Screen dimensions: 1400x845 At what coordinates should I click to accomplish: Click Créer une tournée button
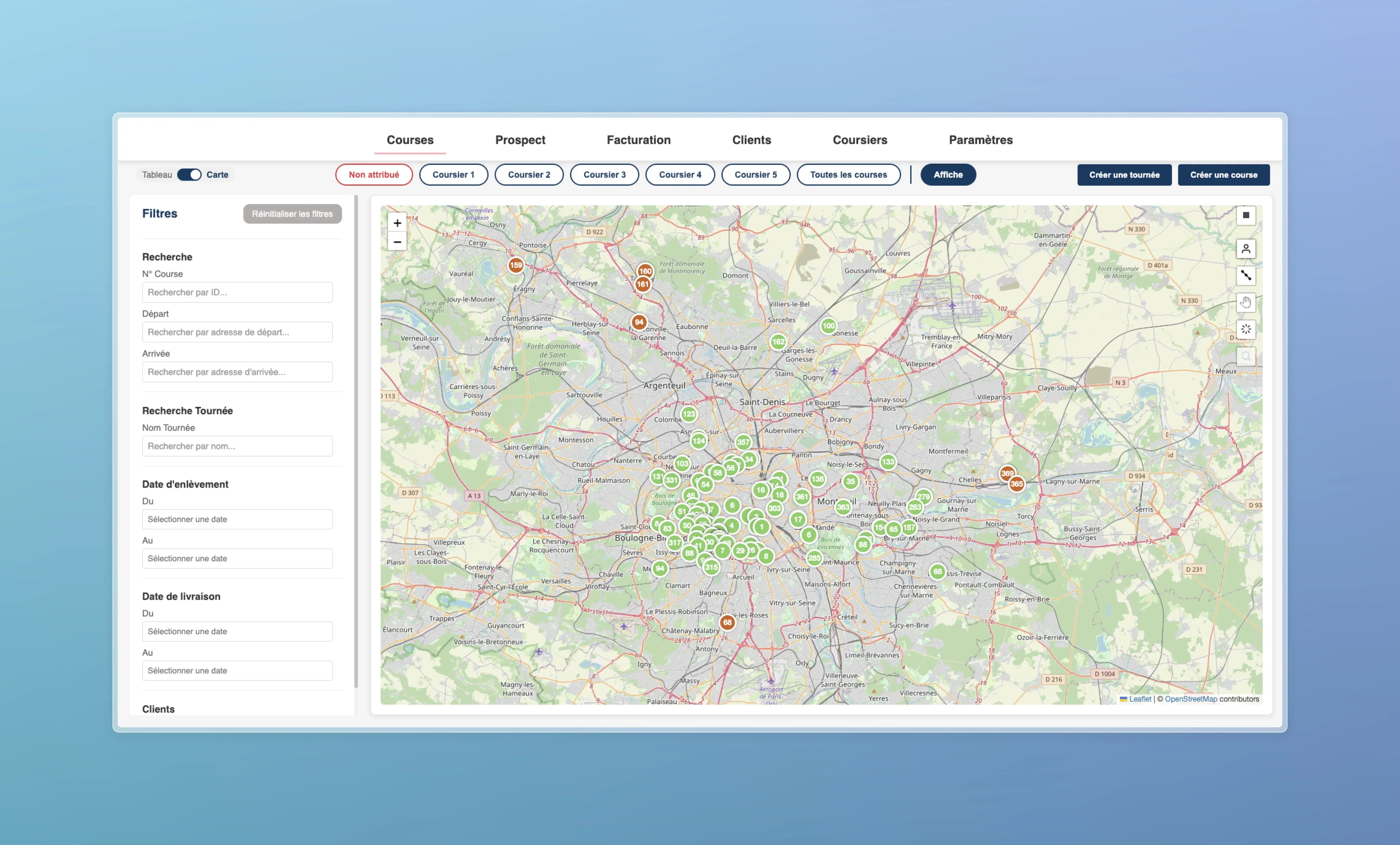[1123, 175]
